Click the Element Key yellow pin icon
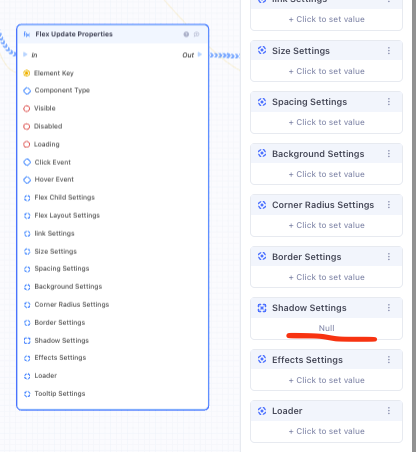The image size is (416, 452). 27,73
